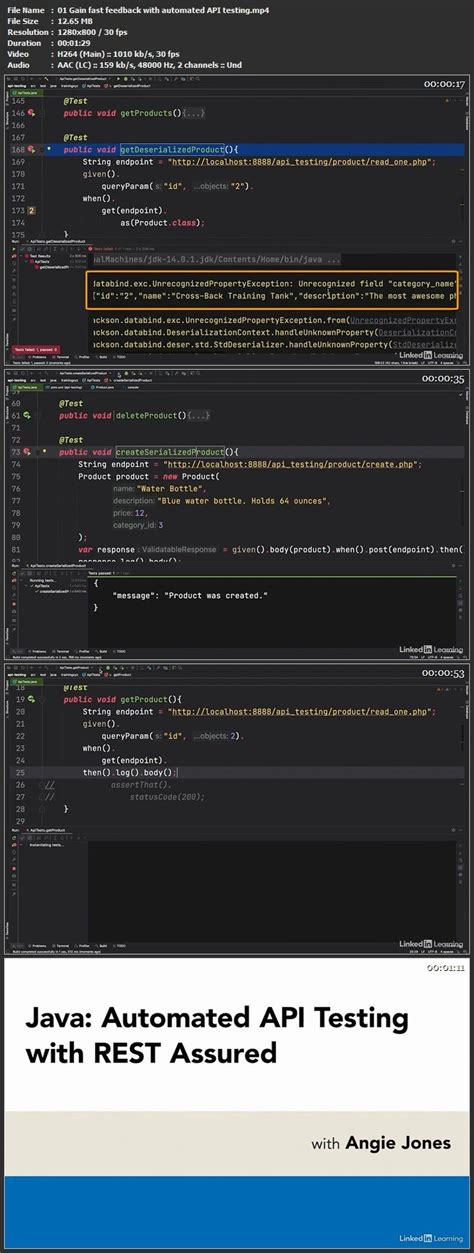The height and width of the screenshot is (1253, 474).
Task: Expand folded body of getProducts method
Action: [x=192, y=112]
